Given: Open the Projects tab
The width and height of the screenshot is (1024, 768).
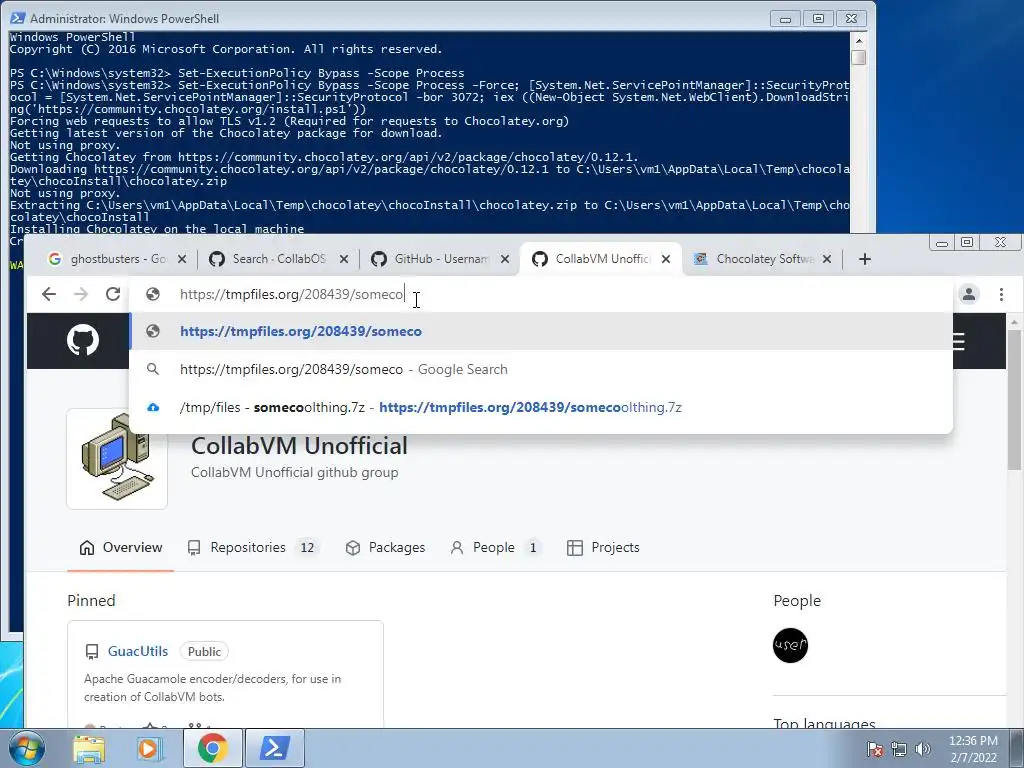Looking at the screenshot, I should 603,548.
